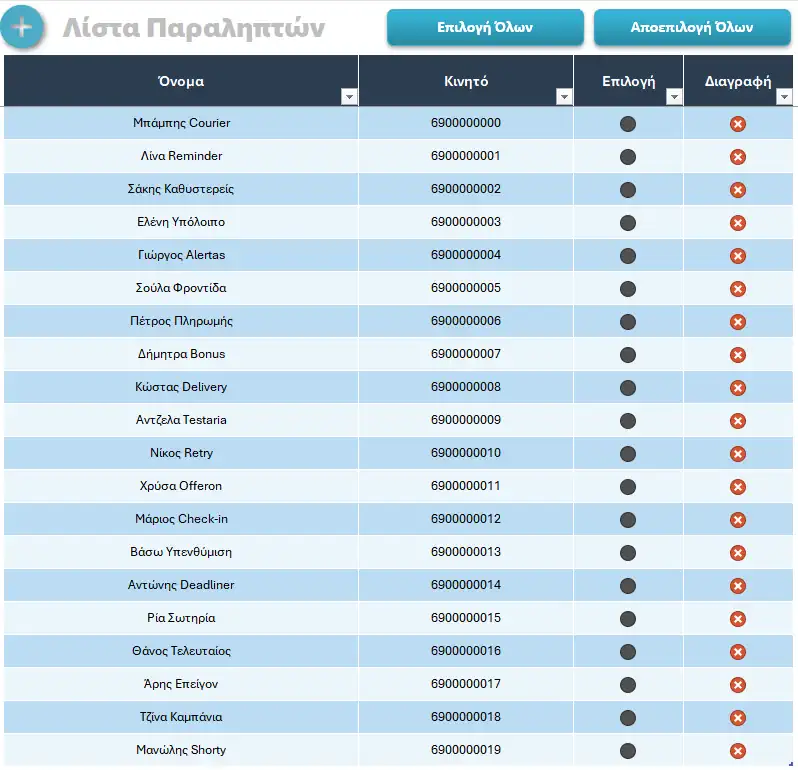Screen dimensions: 798x770
Task: Toggle selection dot for Νίκος Retry
Action: click(x=628, y=454)
